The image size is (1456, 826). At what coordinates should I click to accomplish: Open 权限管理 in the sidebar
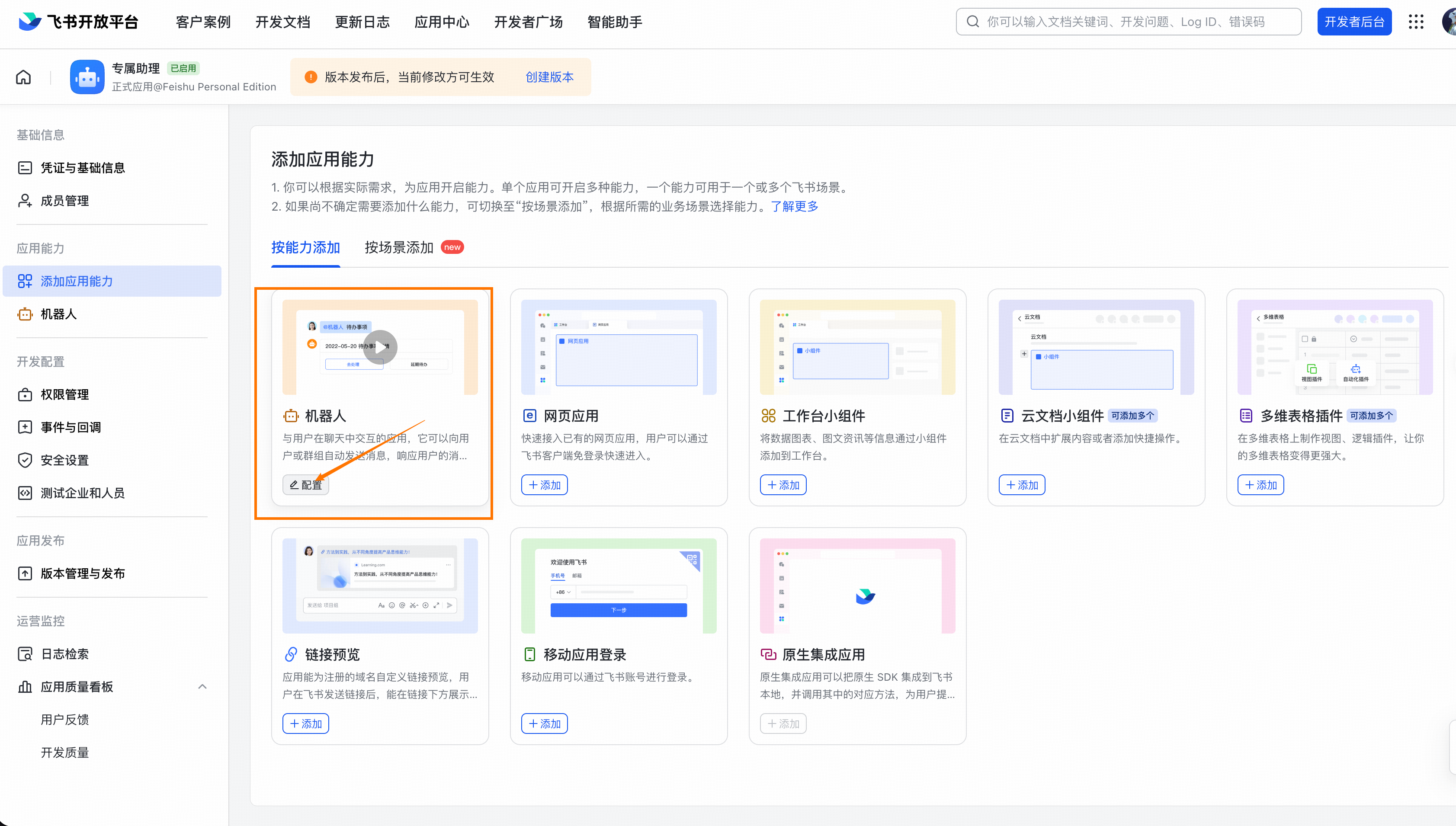click(64, 394)
